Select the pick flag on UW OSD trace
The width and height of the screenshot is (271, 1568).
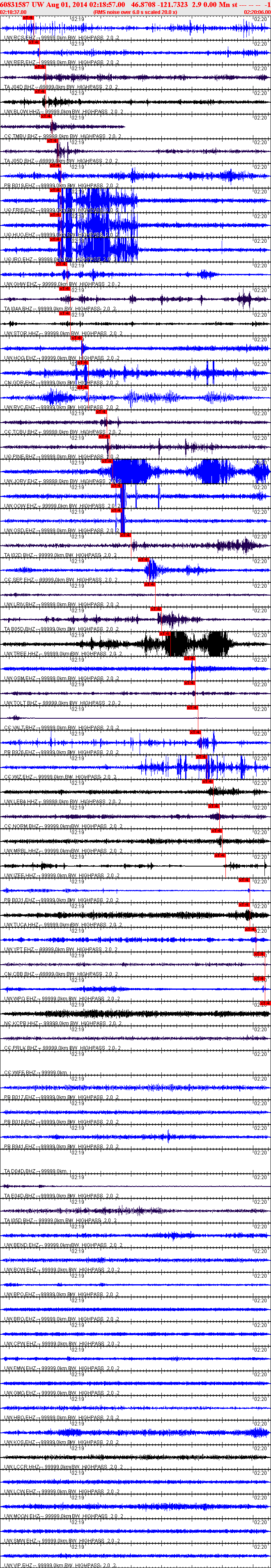116,510
